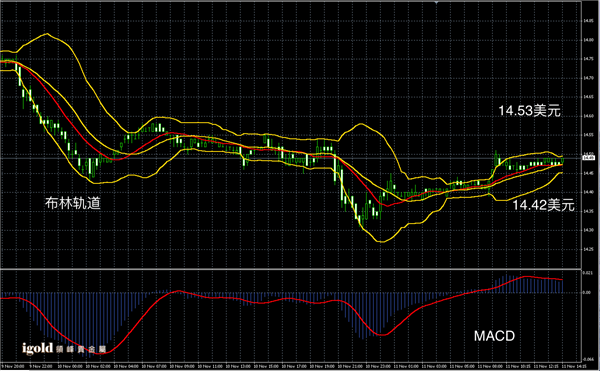Click the igold logo watermark
The width and height of the screenshot is (600, 371).
[x=64, y=348]
